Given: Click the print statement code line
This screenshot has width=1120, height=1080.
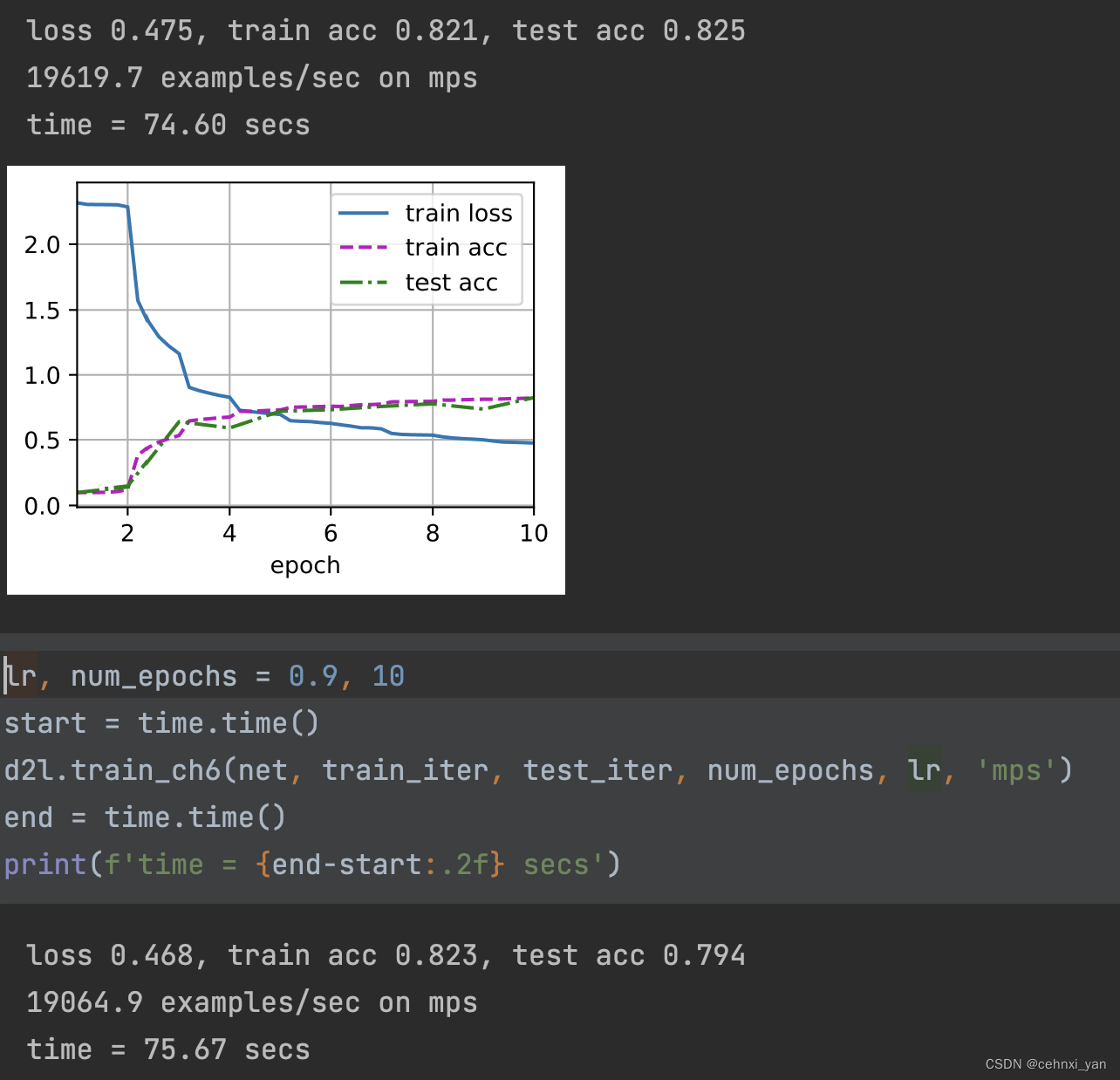Looking at the screenshot, I should [312, 865].
